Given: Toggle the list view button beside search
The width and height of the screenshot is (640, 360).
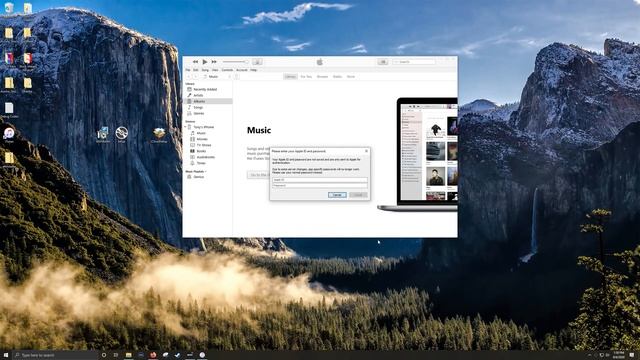Looking at the screenshot, I should point(382,62).
